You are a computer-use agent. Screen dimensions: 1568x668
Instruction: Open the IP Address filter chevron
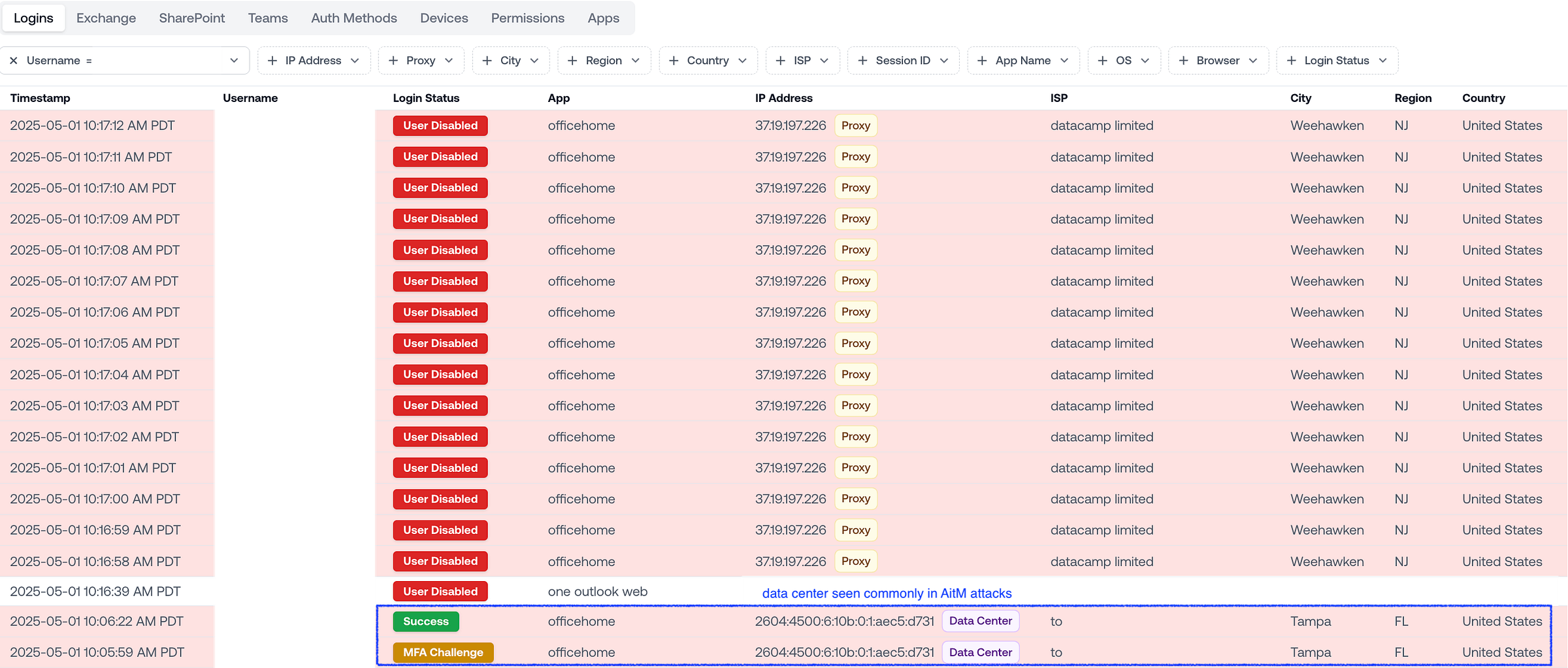355,61
